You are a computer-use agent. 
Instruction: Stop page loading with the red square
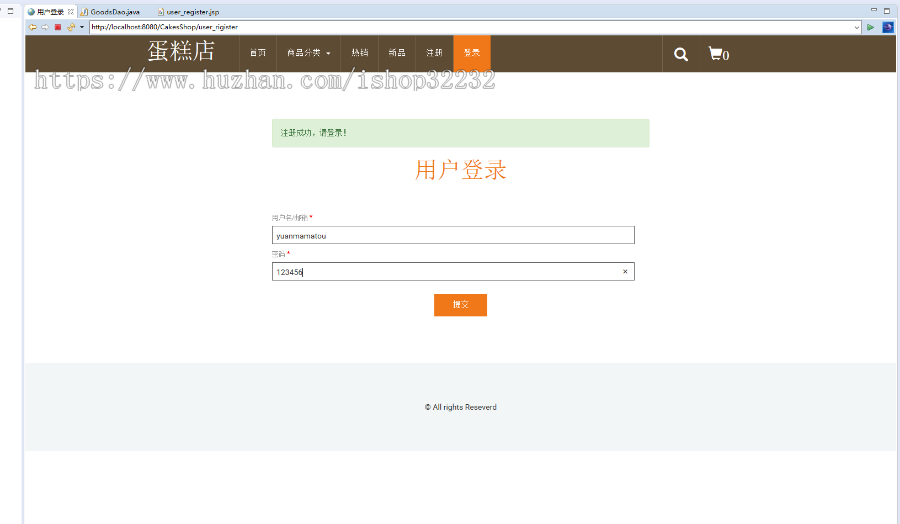(x=58, y=27)
